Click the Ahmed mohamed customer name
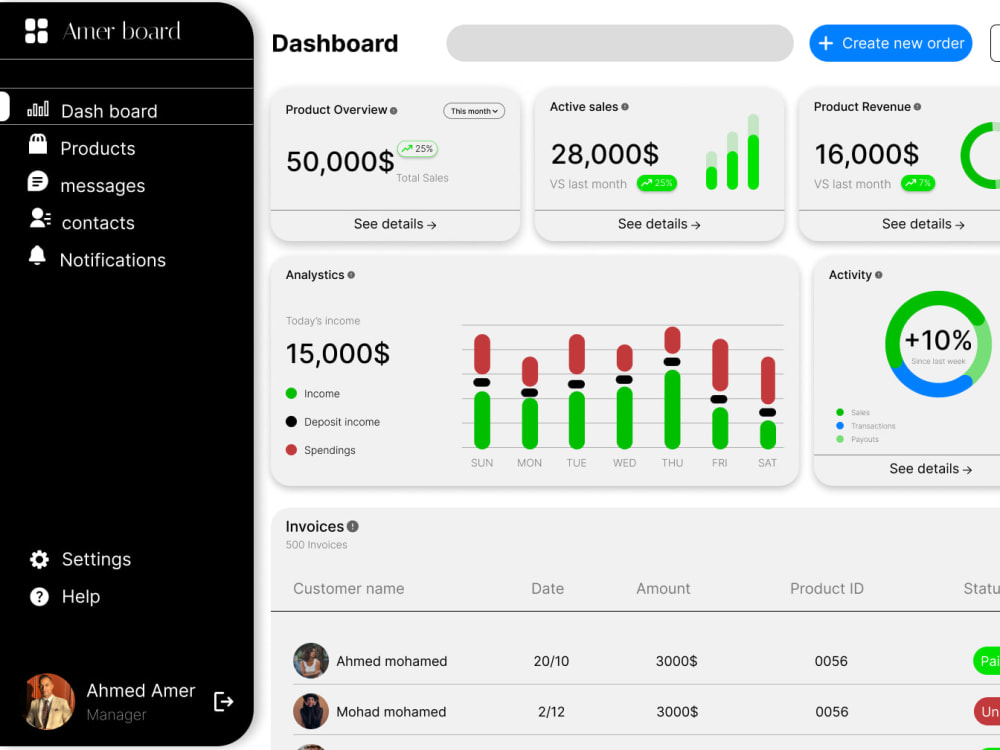1000x750 pixels. [392, 661]
